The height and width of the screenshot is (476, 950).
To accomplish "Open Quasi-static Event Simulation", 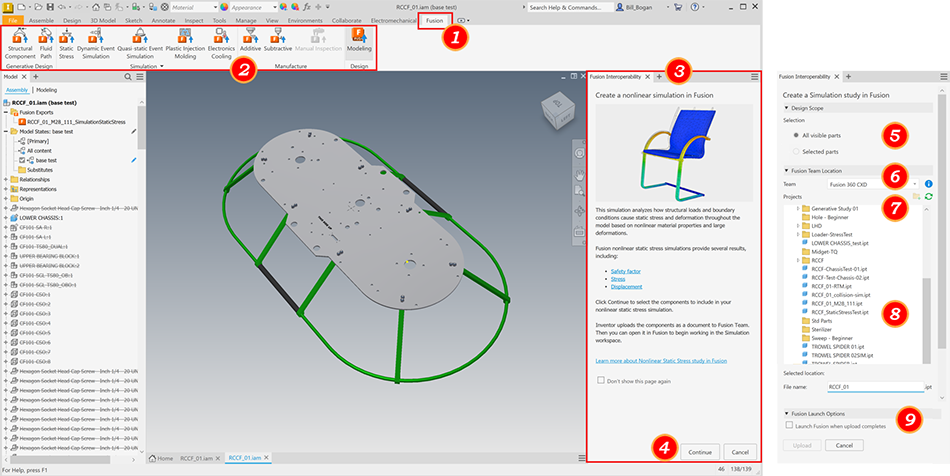I will pos(140,43).
